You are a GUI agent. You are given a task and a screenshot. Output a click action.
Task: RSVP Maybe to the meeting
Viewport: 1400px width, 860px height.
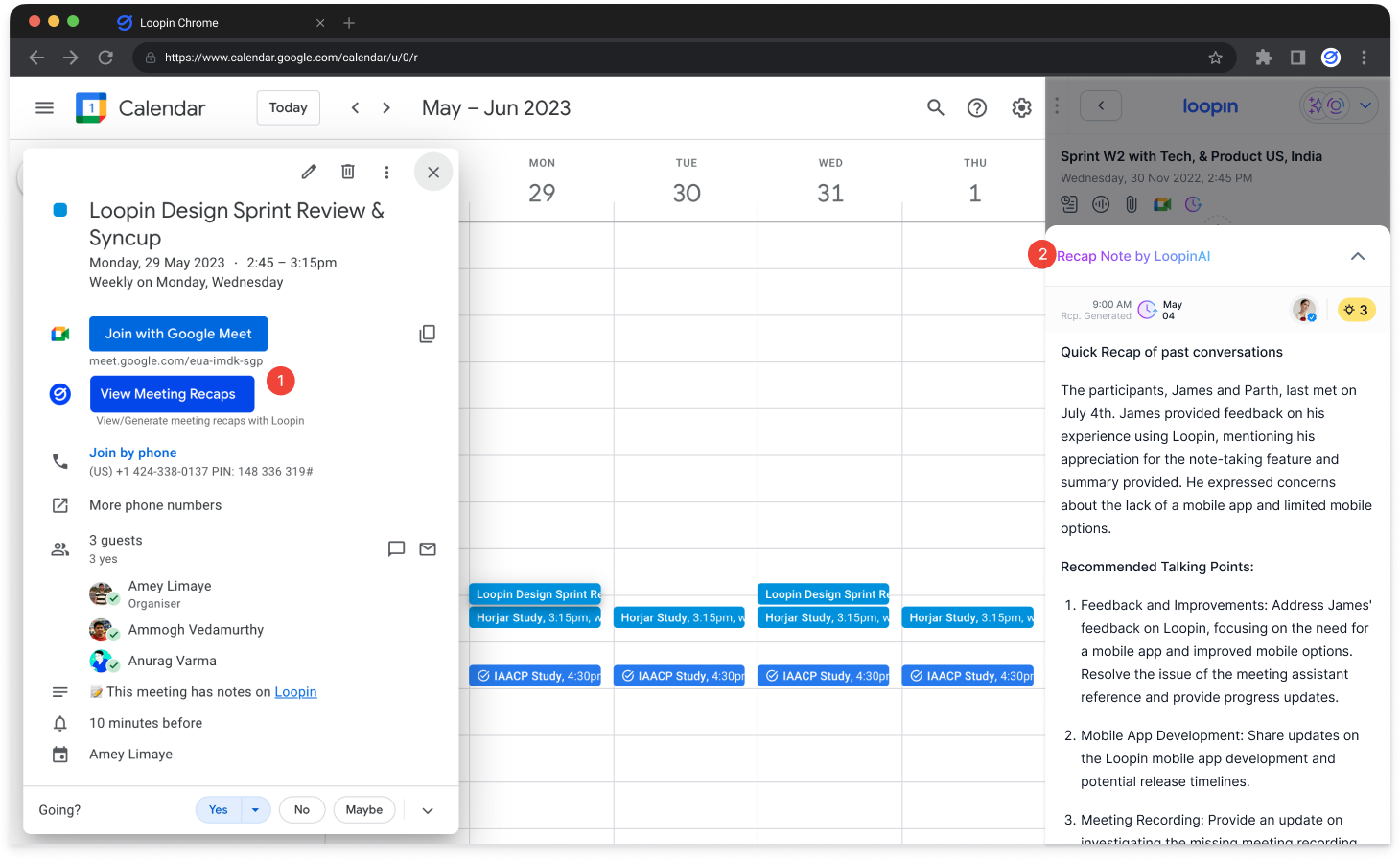click(364, 810)
